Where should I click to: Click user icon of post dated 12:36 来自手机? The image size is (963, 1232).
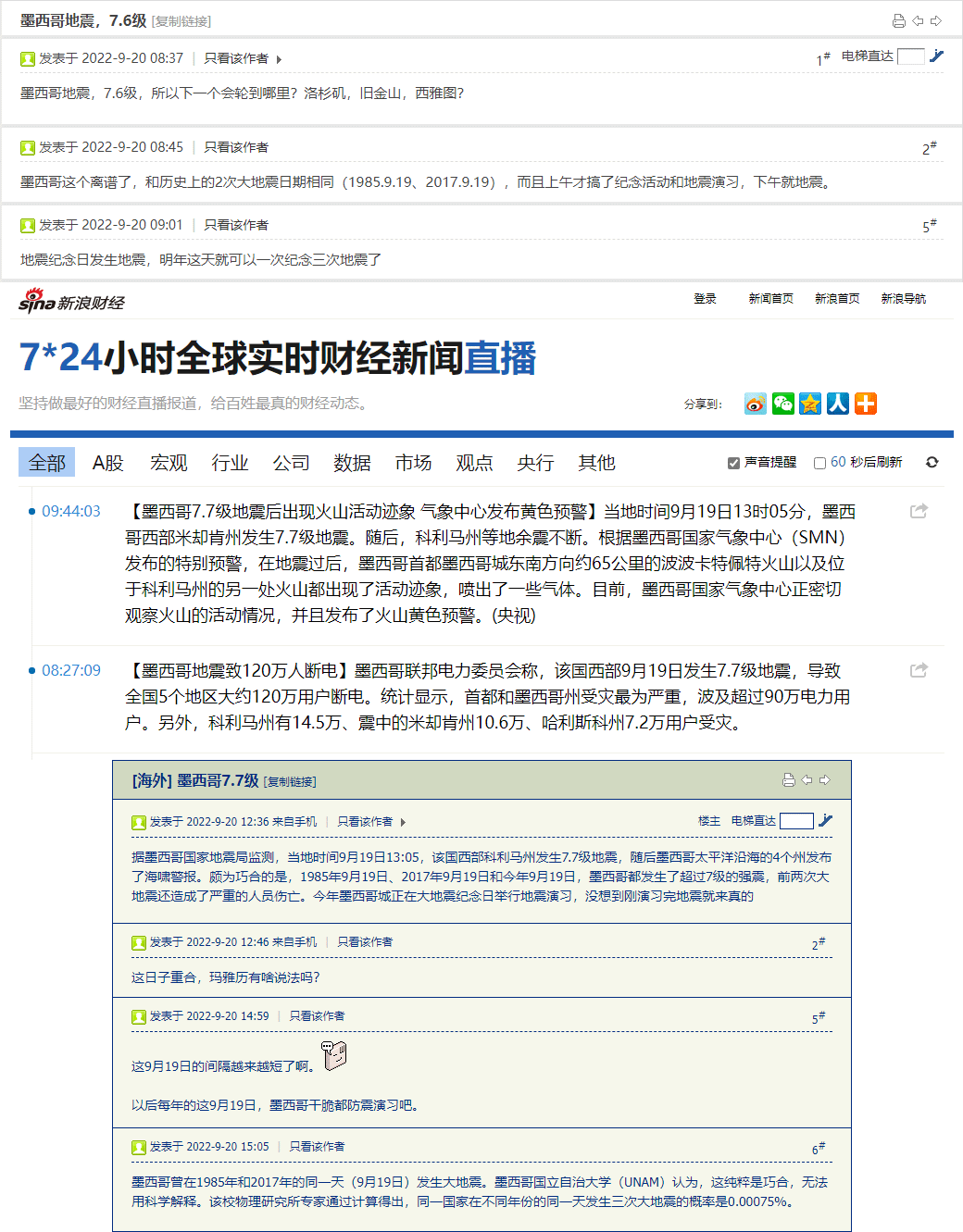pos(139,822)
